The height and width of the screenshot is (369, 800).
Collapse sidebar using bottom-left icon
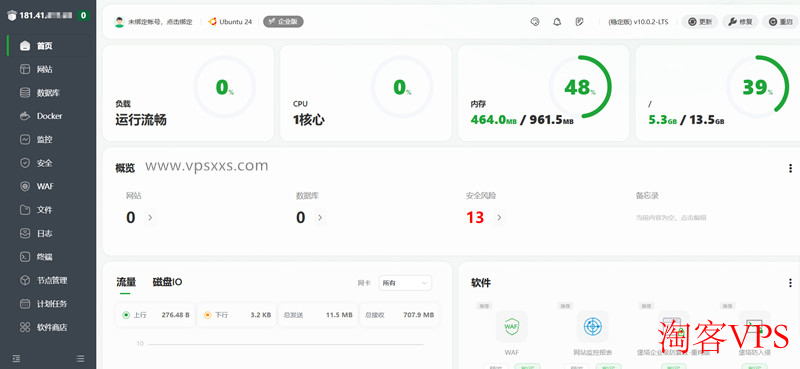point(16,359)
